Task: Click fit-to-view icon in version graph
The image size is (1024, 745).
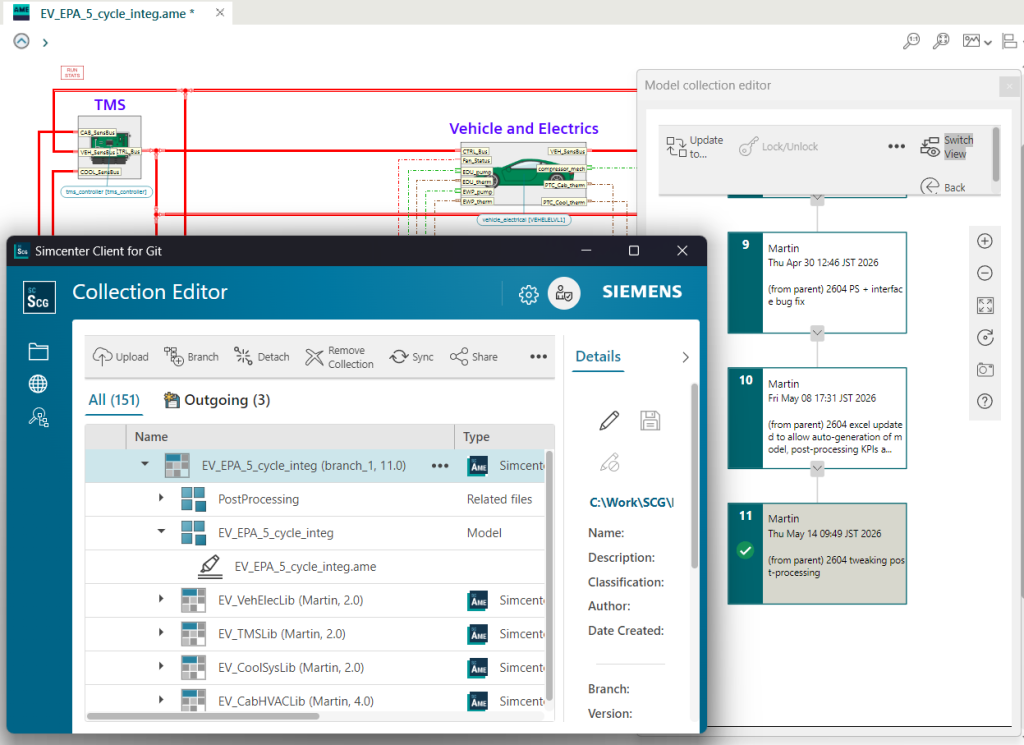Action: (985, 305)
